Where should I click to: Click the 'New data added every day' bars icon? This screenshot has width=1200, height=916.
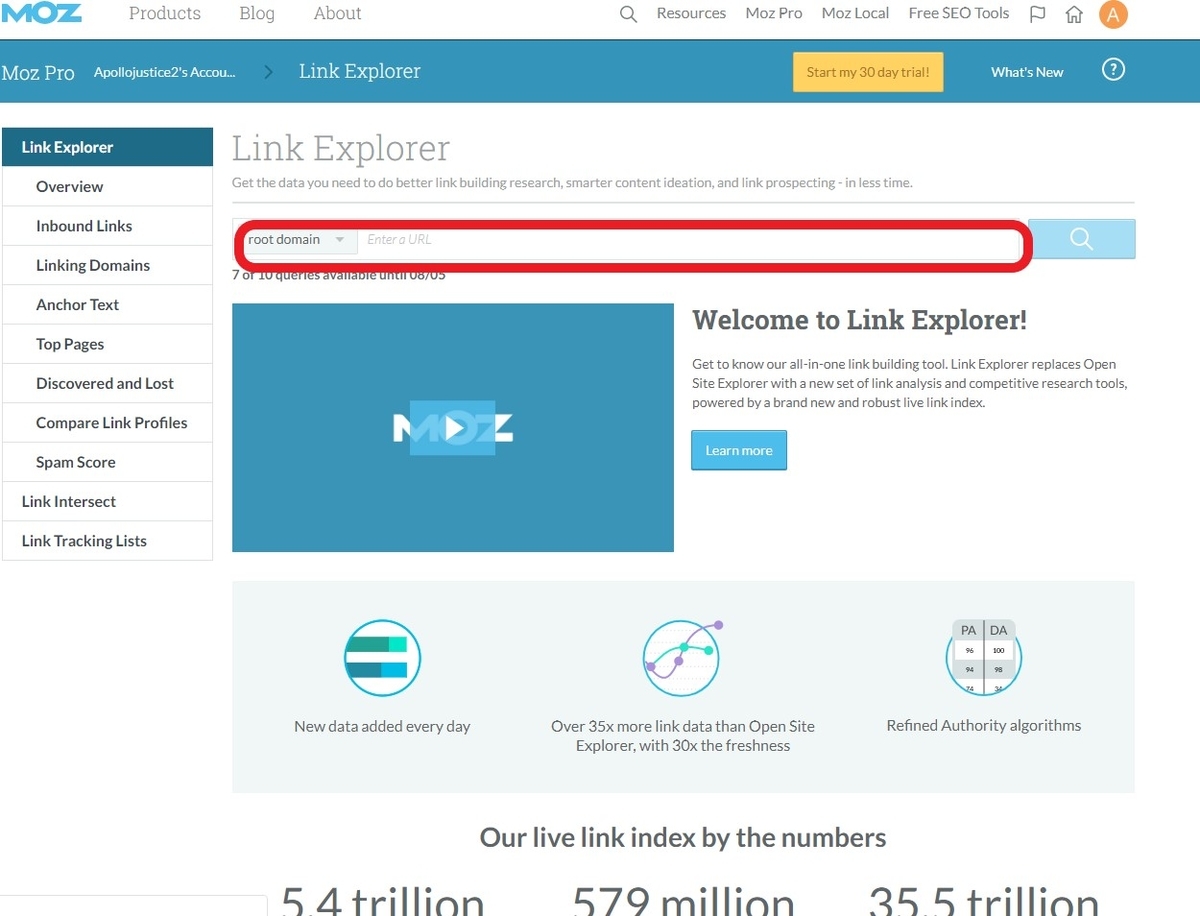pos(382,658)
